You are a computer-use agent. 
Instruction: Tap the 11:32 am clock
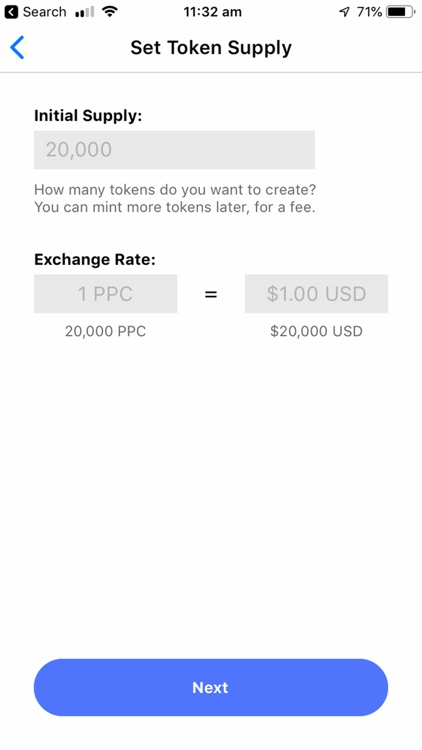(x=212, y=12)
